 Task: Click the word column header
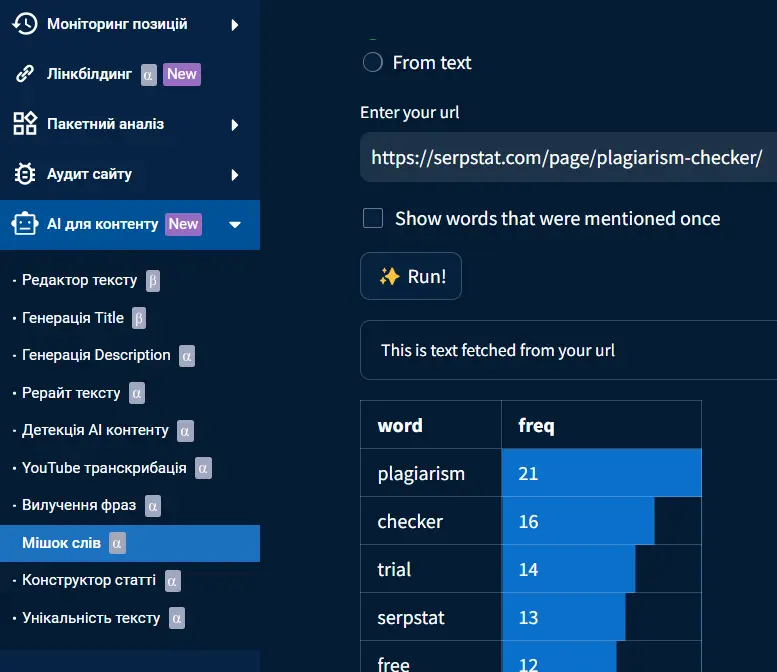pyautogui.click(x=431, y=425)
